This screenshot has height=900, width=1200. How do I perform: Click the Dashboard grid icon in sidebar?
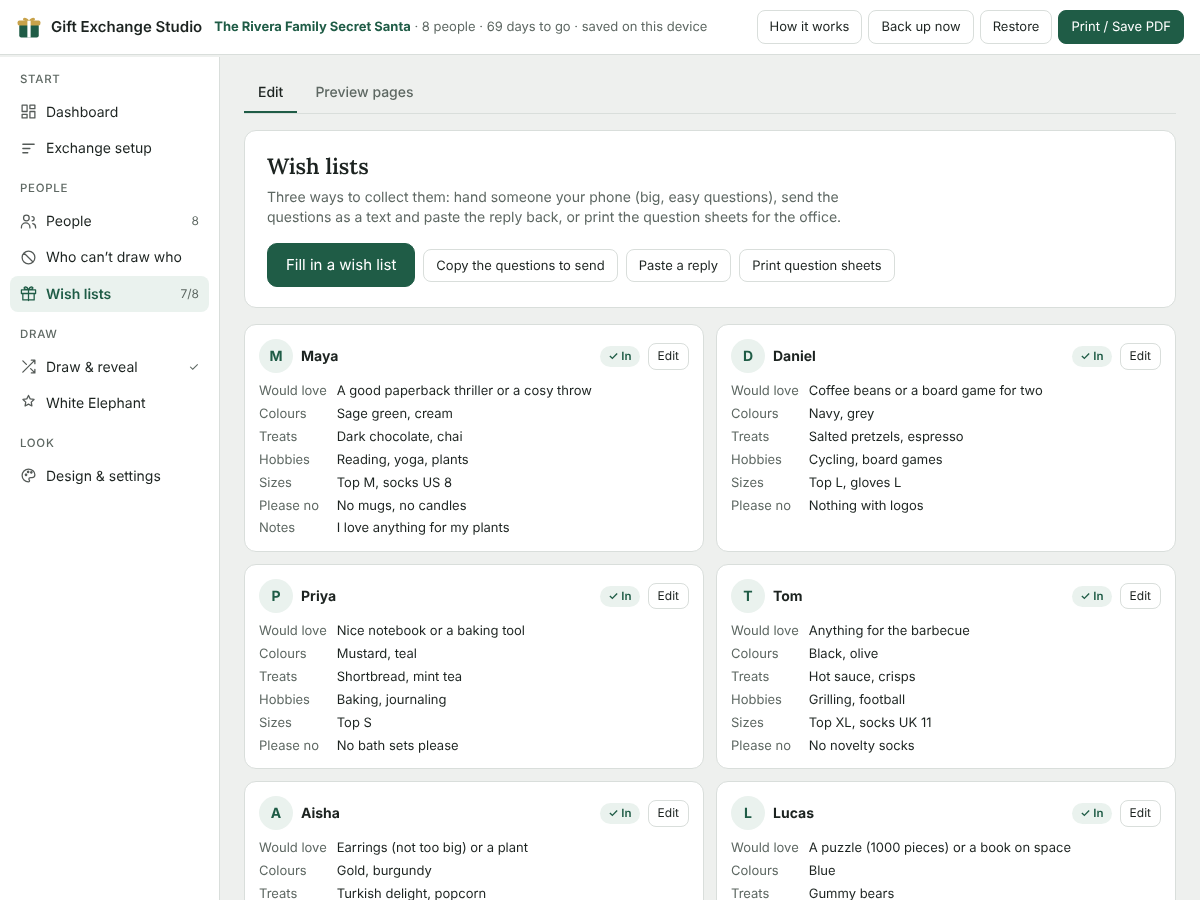pyautogui.click(x=28, y=112)
